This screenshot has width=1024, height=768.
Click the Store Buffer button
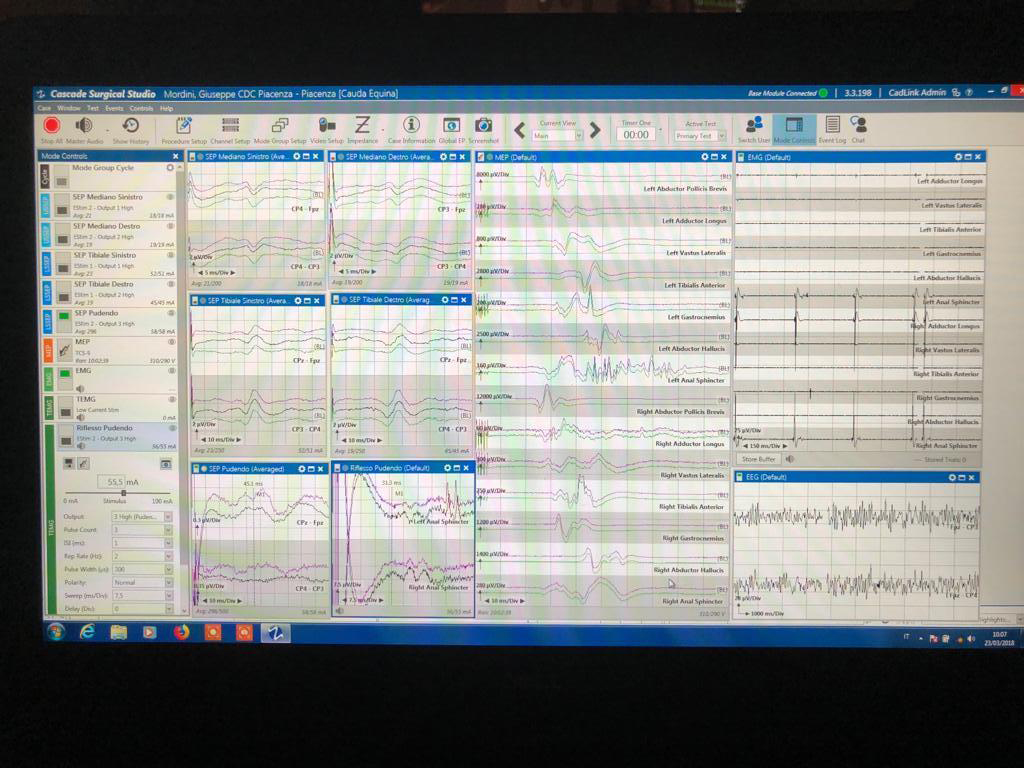click(759, 459)
